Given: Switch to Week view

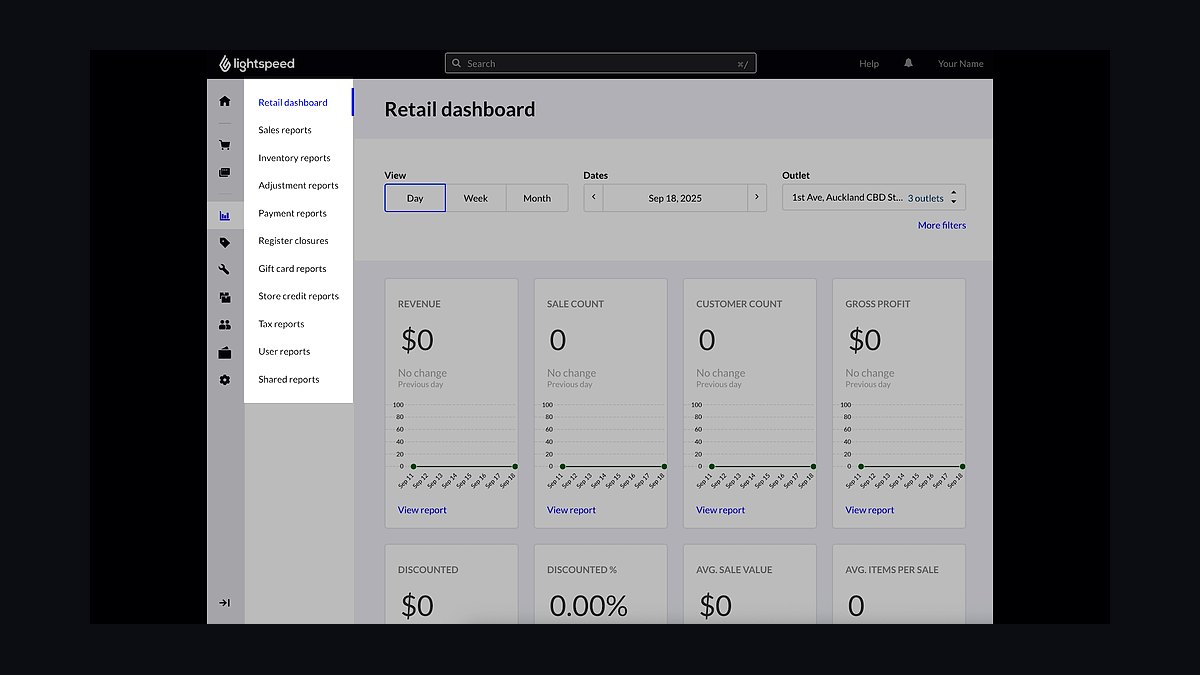Looking at the screenshot, I should [x=476, y=198].
